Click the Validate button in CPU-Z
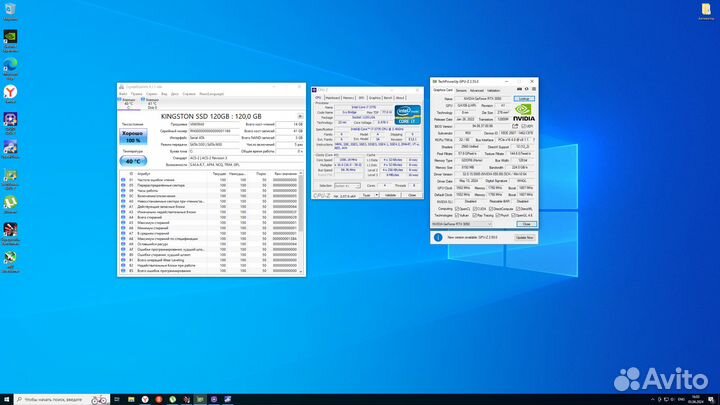 coord(390,195)
